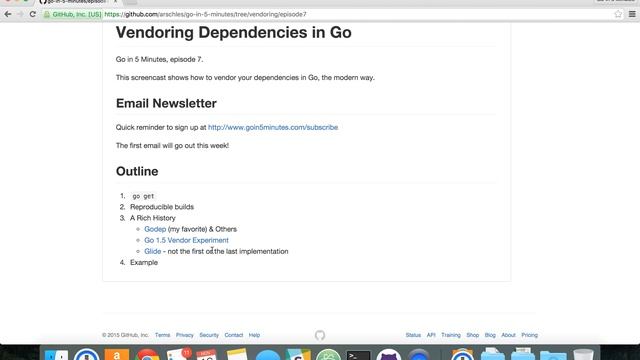Click the 'Example' list item
This screenshot has height=360, width=640.
[x=144, y=262]
